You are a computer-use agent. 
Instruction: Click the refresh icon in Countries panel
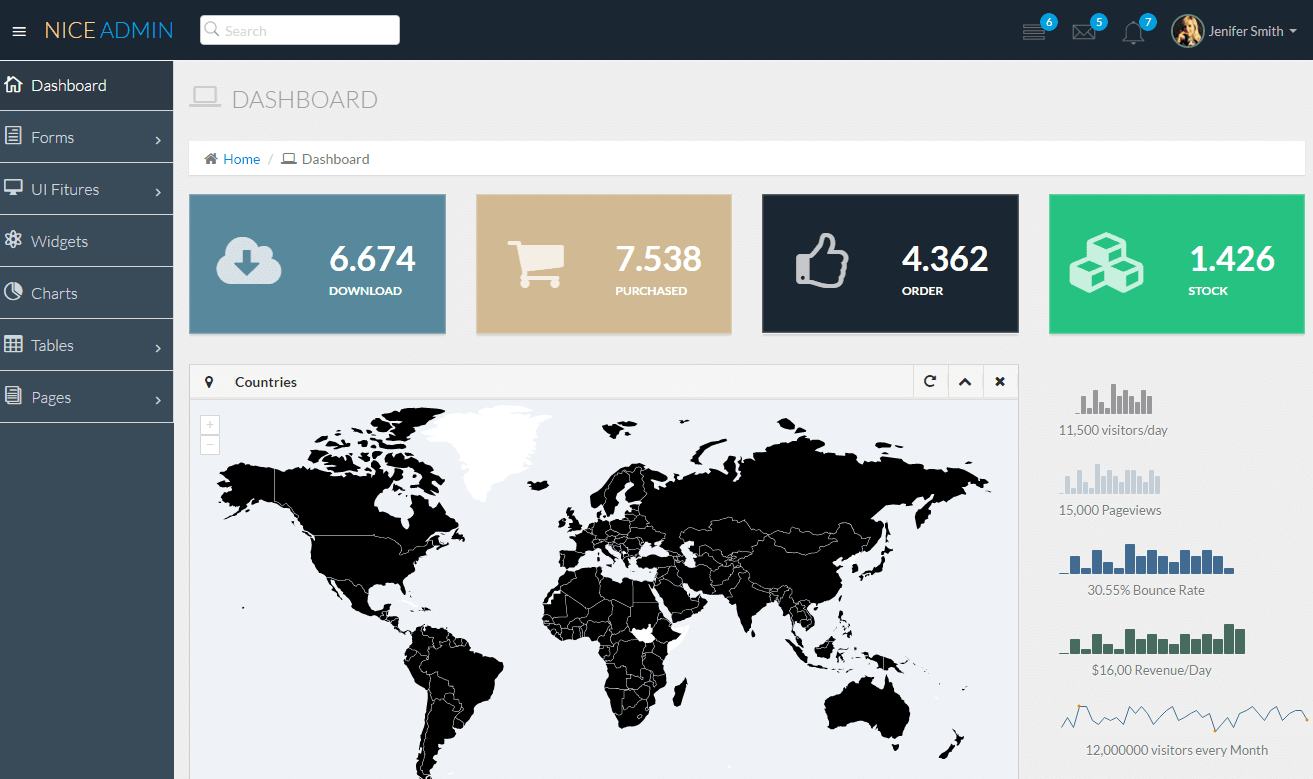930,382
